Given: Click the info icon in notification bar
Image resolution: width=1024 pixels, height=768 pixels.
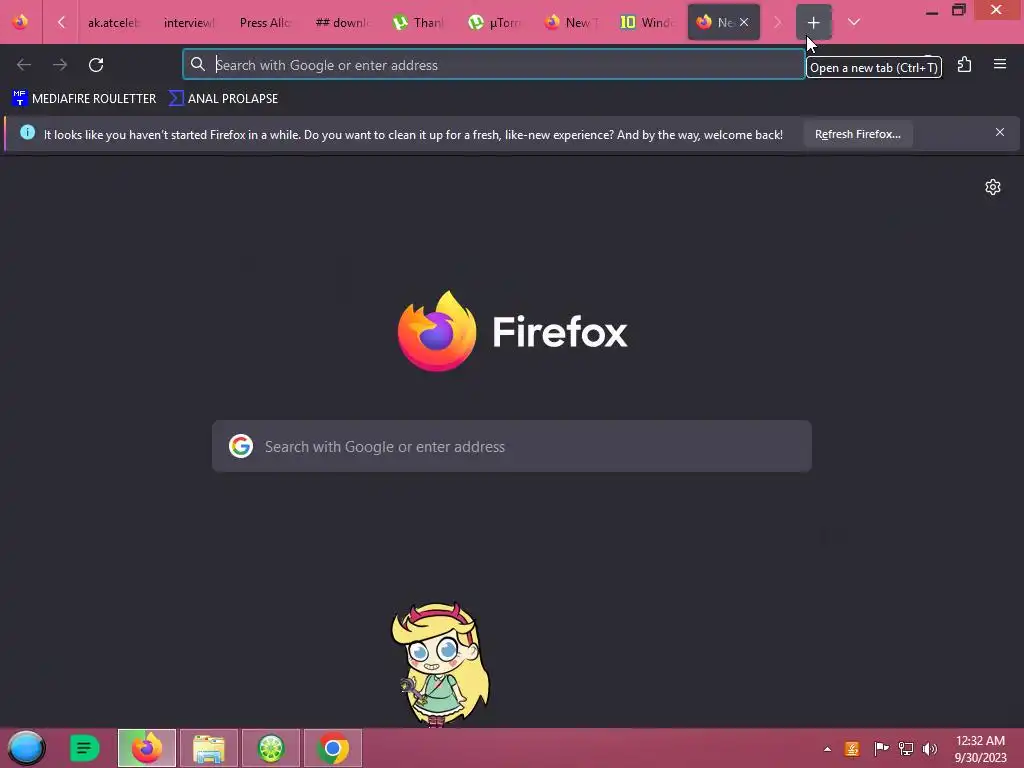Looking at the screenshot, I should click(27, 133).
